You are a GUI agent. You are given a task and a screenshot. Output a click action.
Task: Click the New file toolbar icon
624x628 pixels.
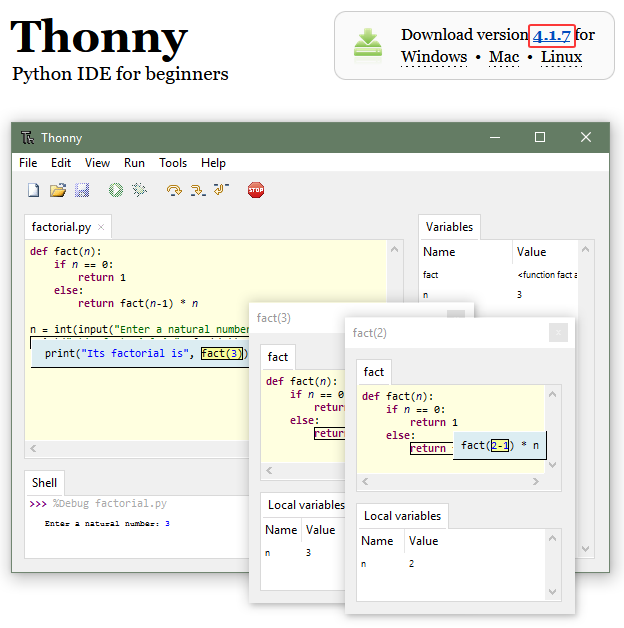(x=34, y=190)
